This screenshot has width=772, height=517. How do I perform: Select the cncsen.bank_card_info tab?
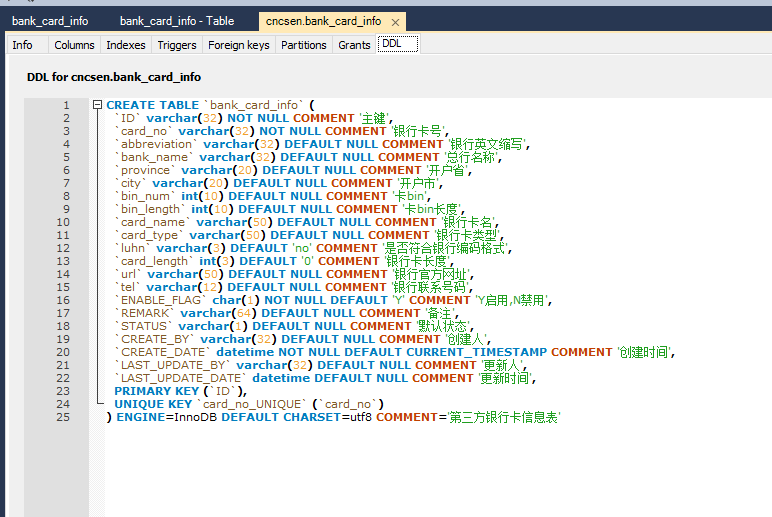(x=322, y=21)
